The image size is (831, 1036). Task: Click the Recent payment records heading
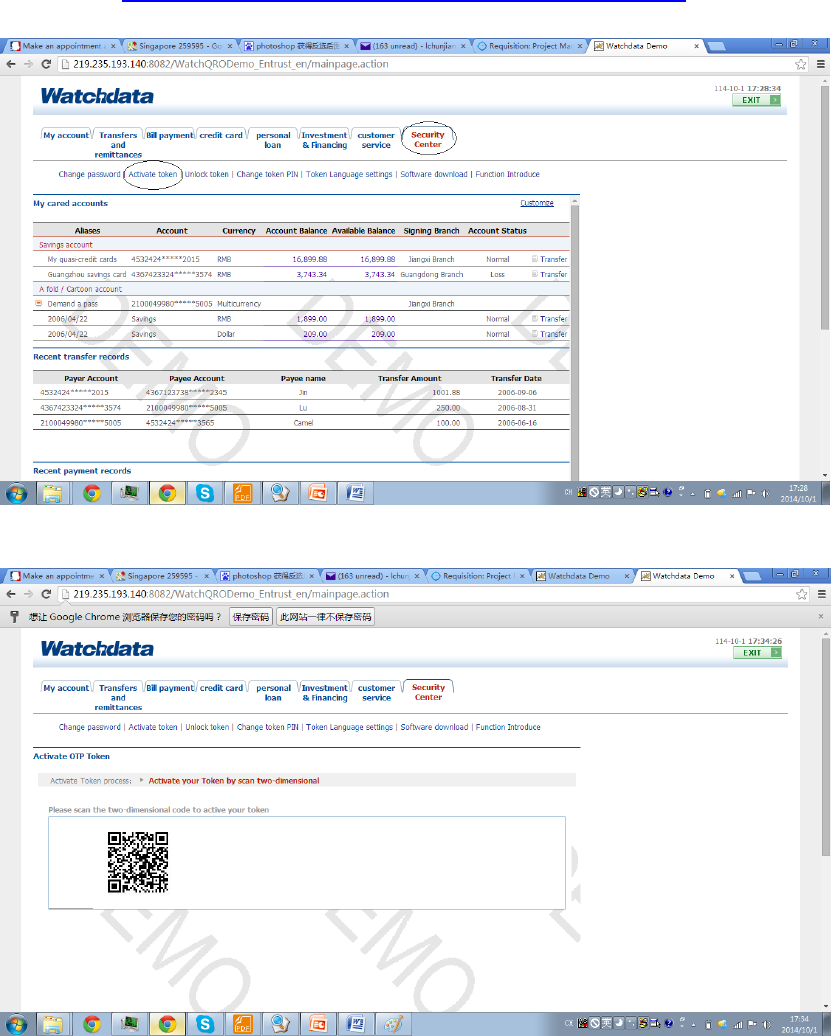82,471
